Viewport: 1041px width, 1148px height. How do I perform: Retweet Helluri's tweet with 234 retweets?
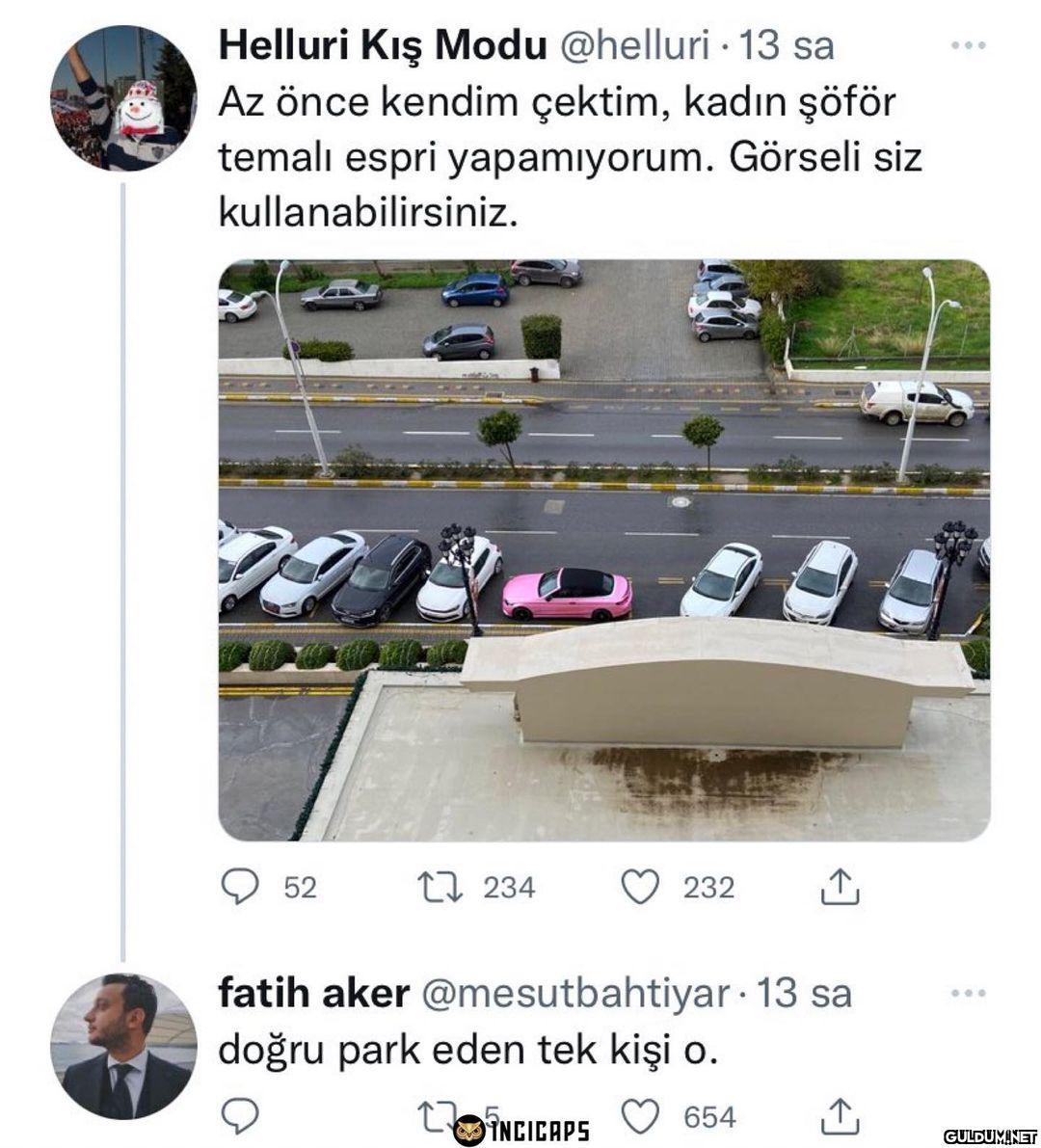440,887
